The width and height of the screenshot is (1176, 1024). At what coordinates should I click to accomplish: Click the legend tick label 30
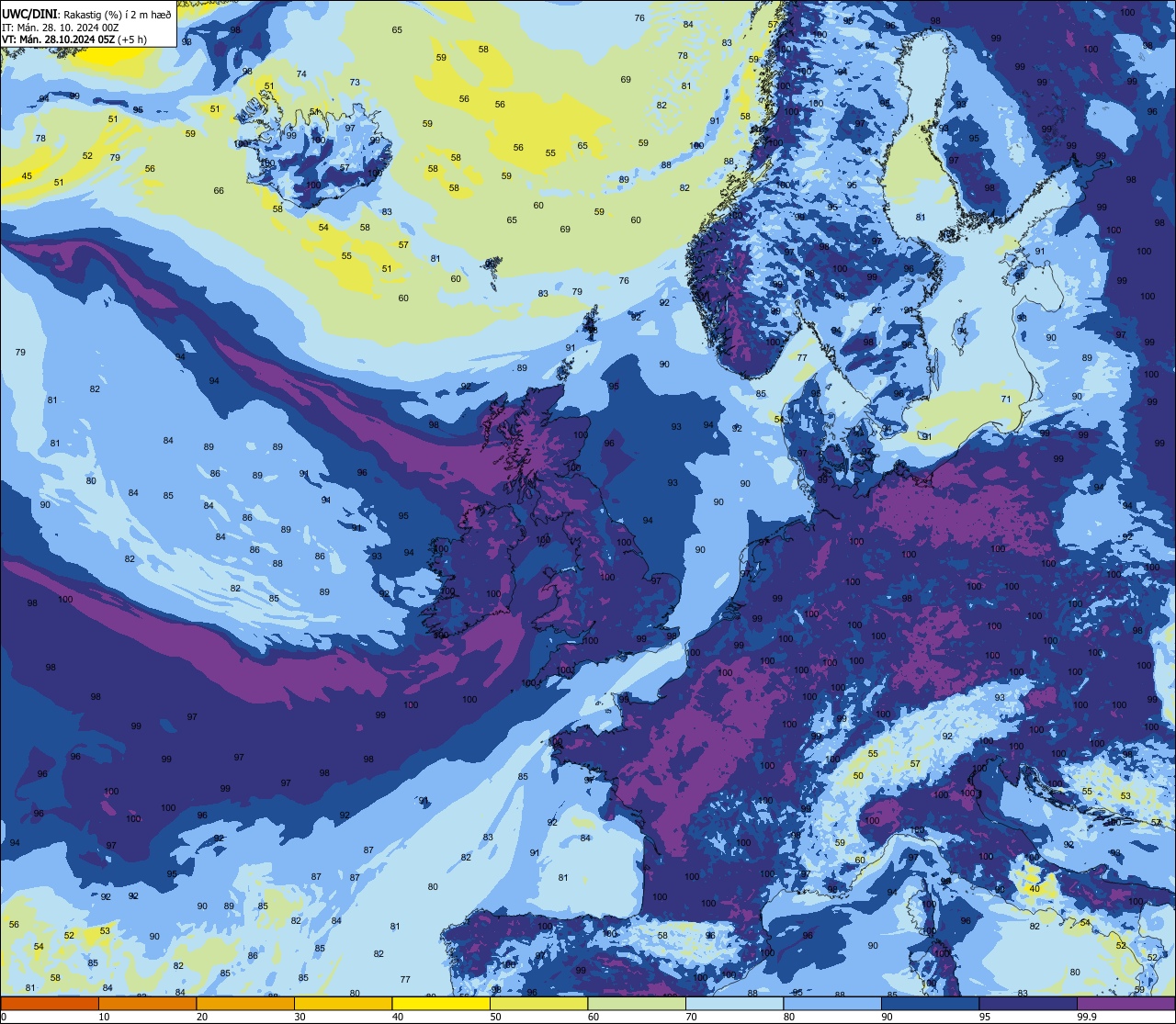click(x=300, y=1017)
